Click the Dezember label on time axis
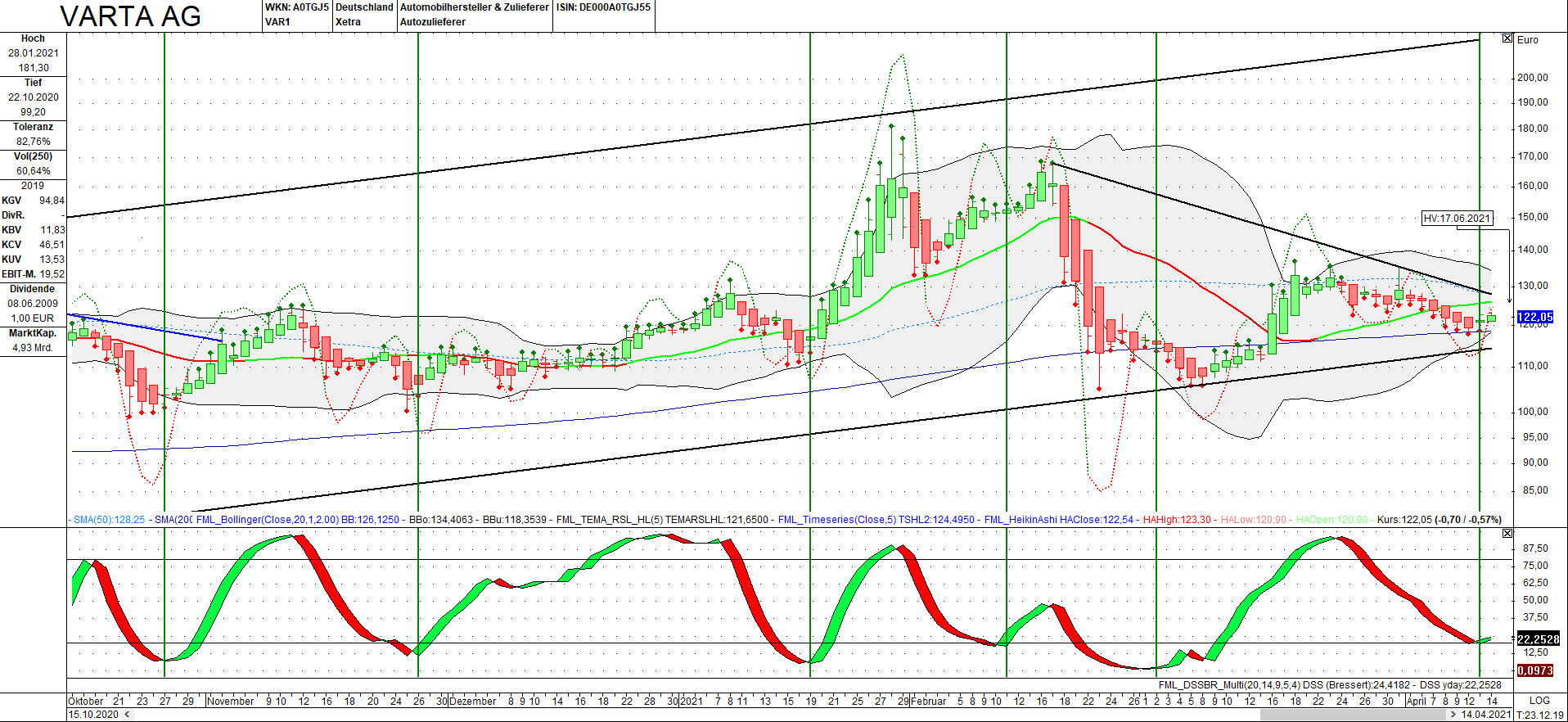Image resolution: width=1568 pixels, height=722 pixels. click(x=473, y=702)
